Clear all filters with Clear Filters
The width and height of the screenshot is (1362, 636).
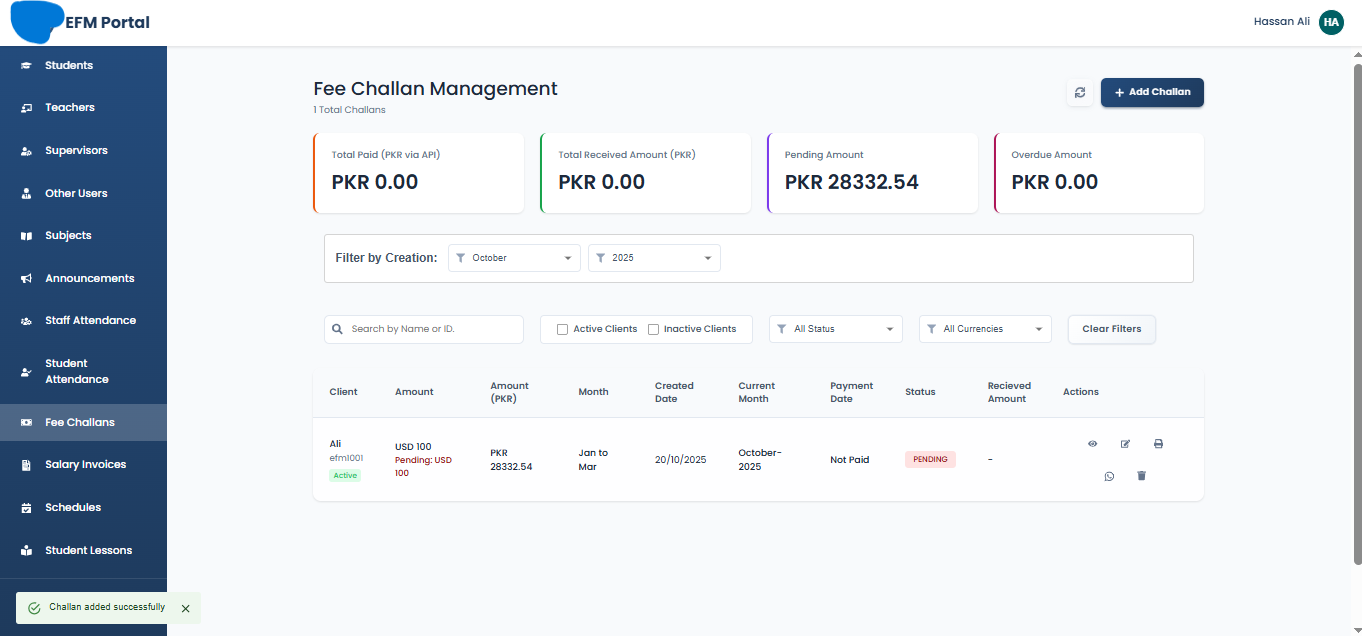pyautogui.click(x=1111, y=328)
